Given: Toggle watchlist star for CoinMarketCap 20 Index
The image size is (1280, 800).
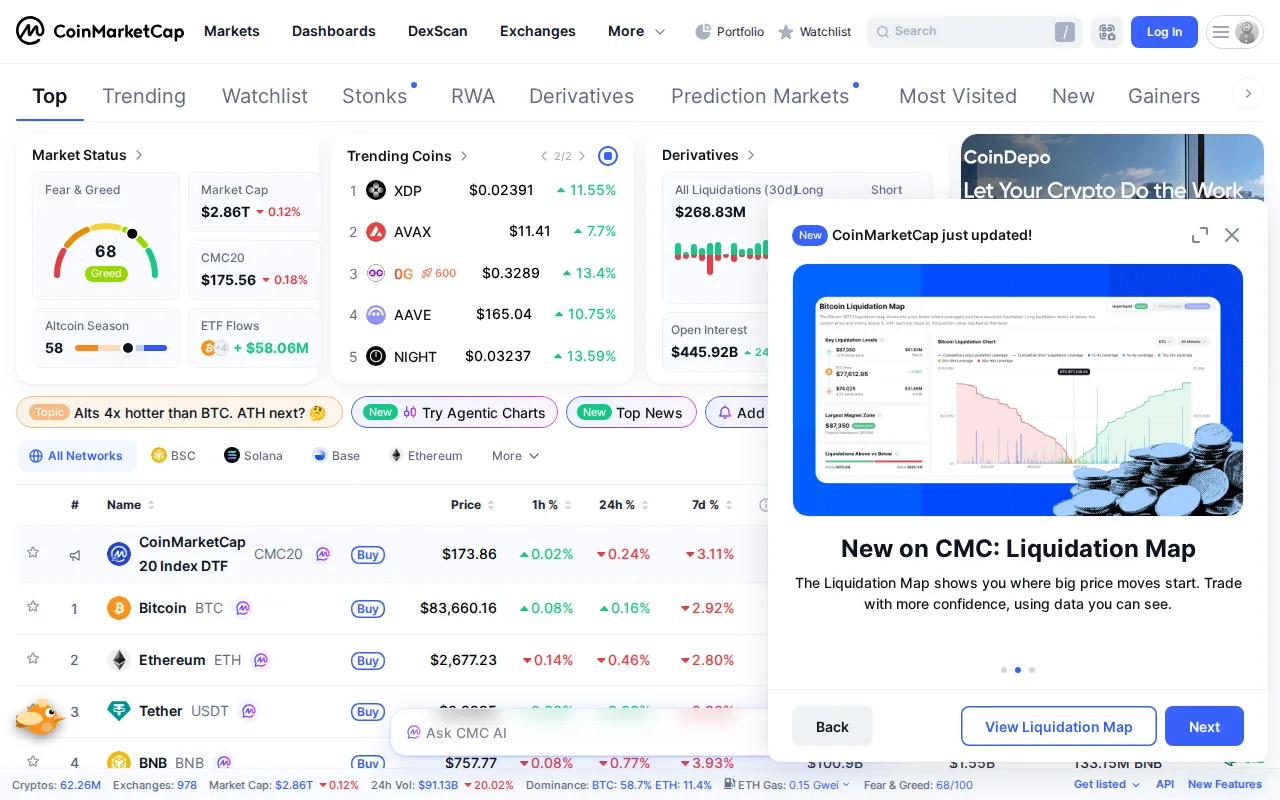Looking at the screenshot, I should (x=33, y=553).
